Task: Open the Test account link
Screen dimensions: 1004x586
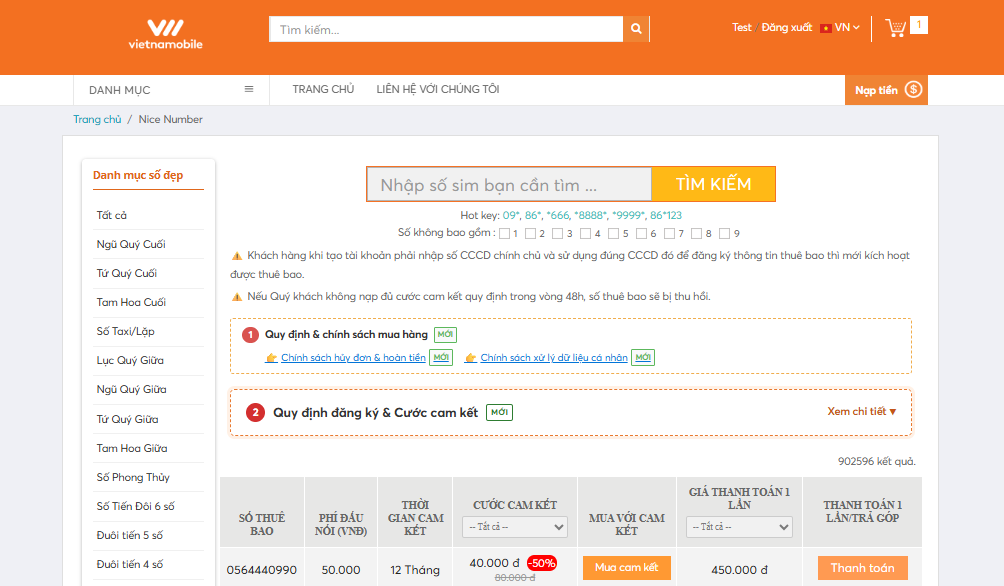Action: point(741,28)
